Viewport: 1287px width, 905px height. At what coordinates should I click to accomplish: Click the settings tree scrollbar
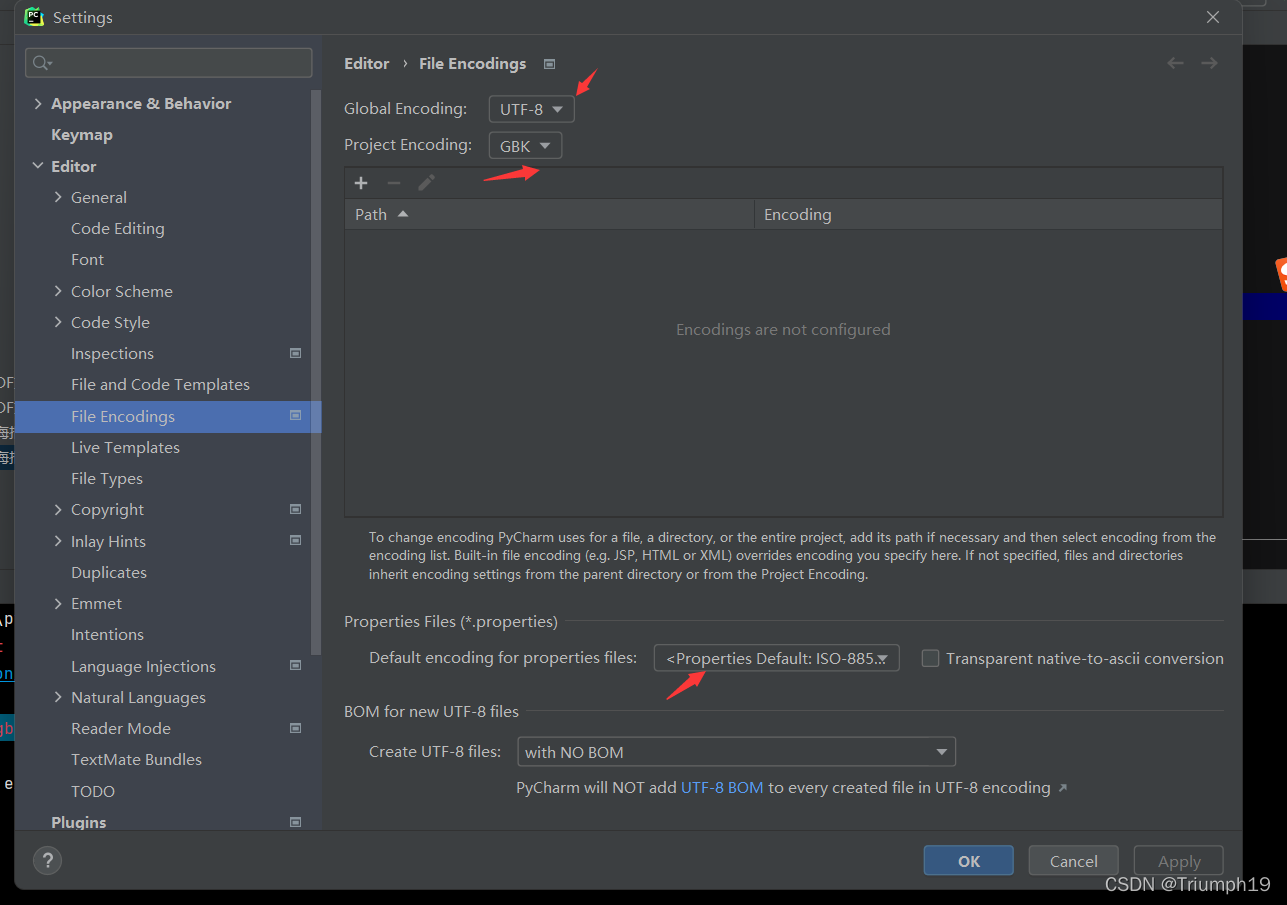pyautogui.click(x=316, y=372)
